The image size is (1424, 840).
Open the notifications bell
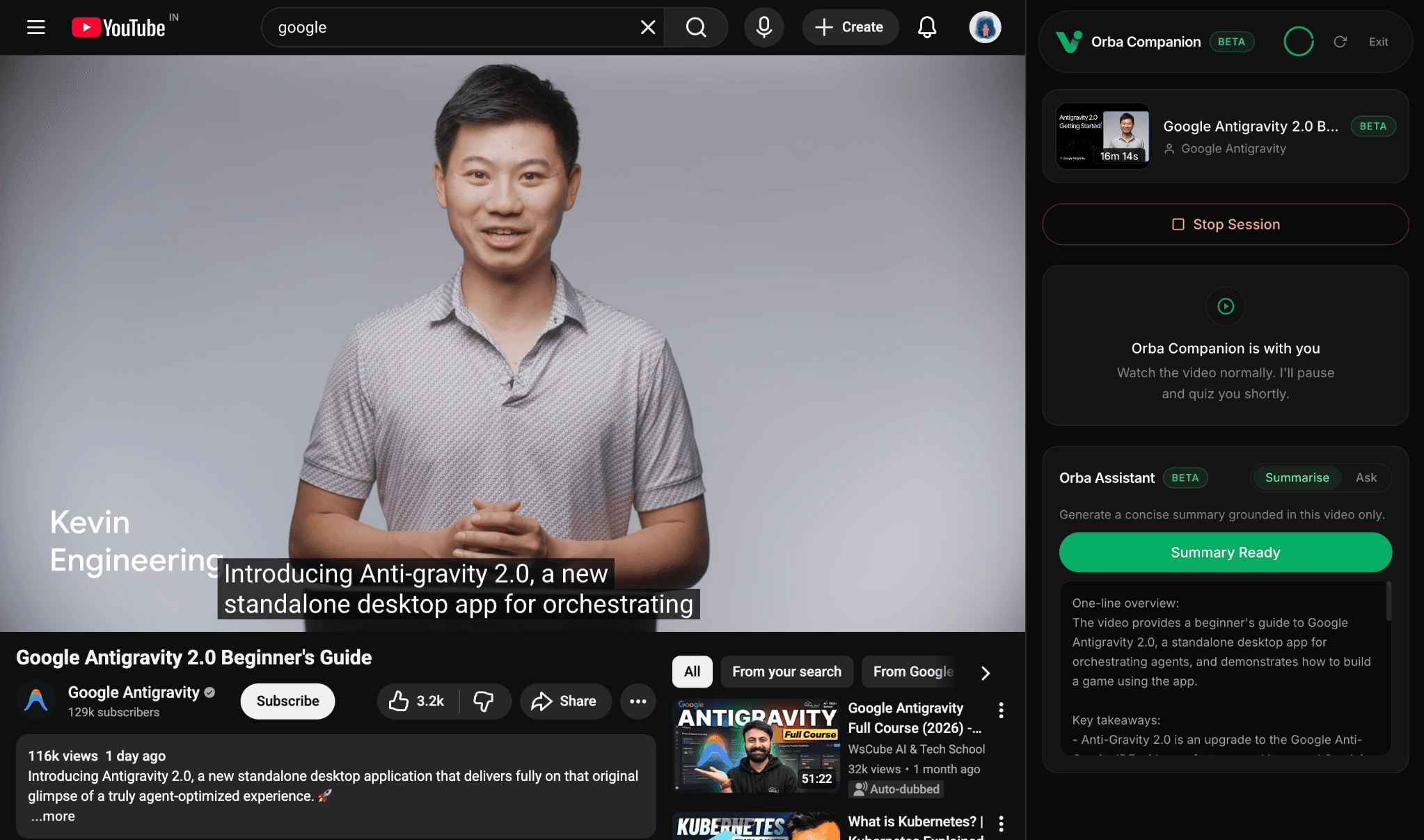pos(927,27)
